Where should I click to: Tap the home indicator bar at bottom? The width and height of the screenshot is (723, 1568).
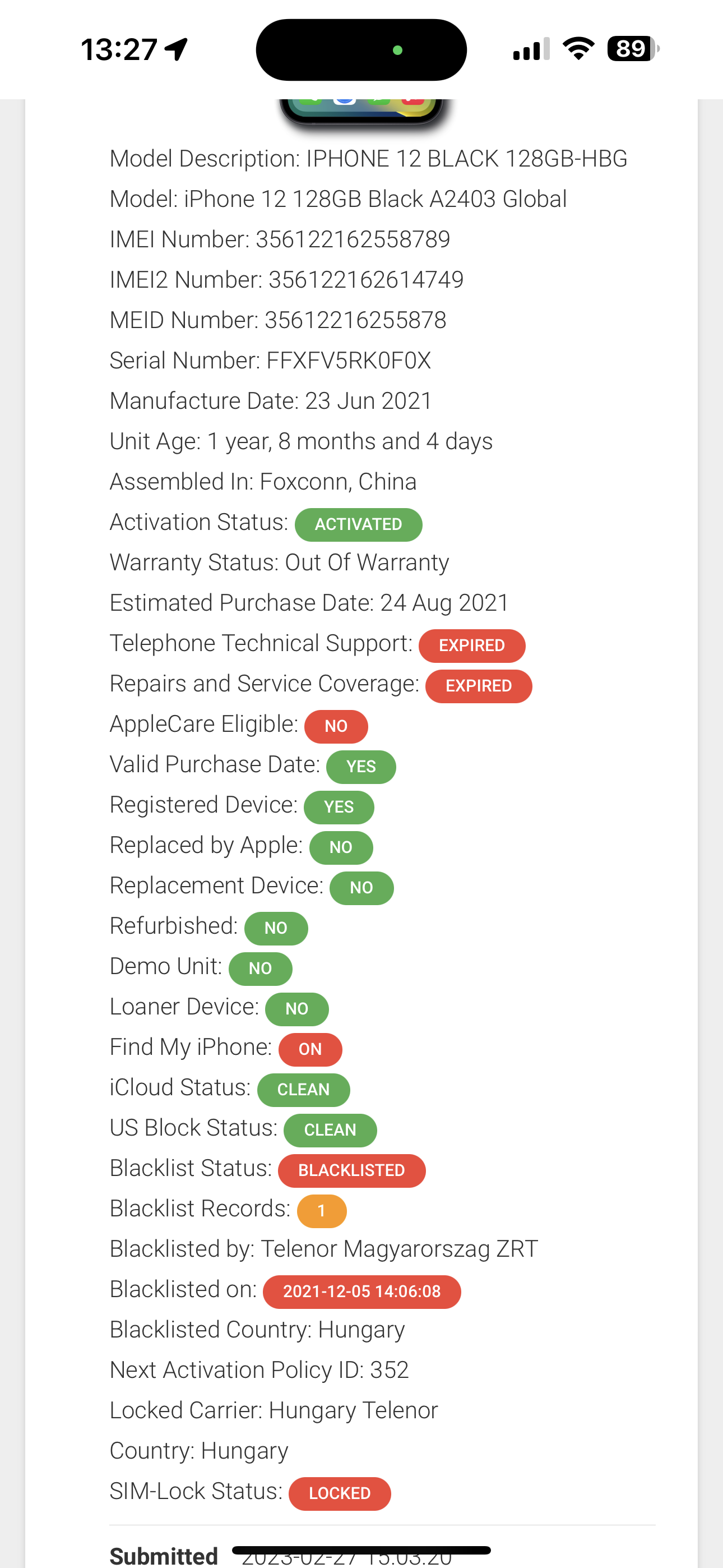[361, 1549]
